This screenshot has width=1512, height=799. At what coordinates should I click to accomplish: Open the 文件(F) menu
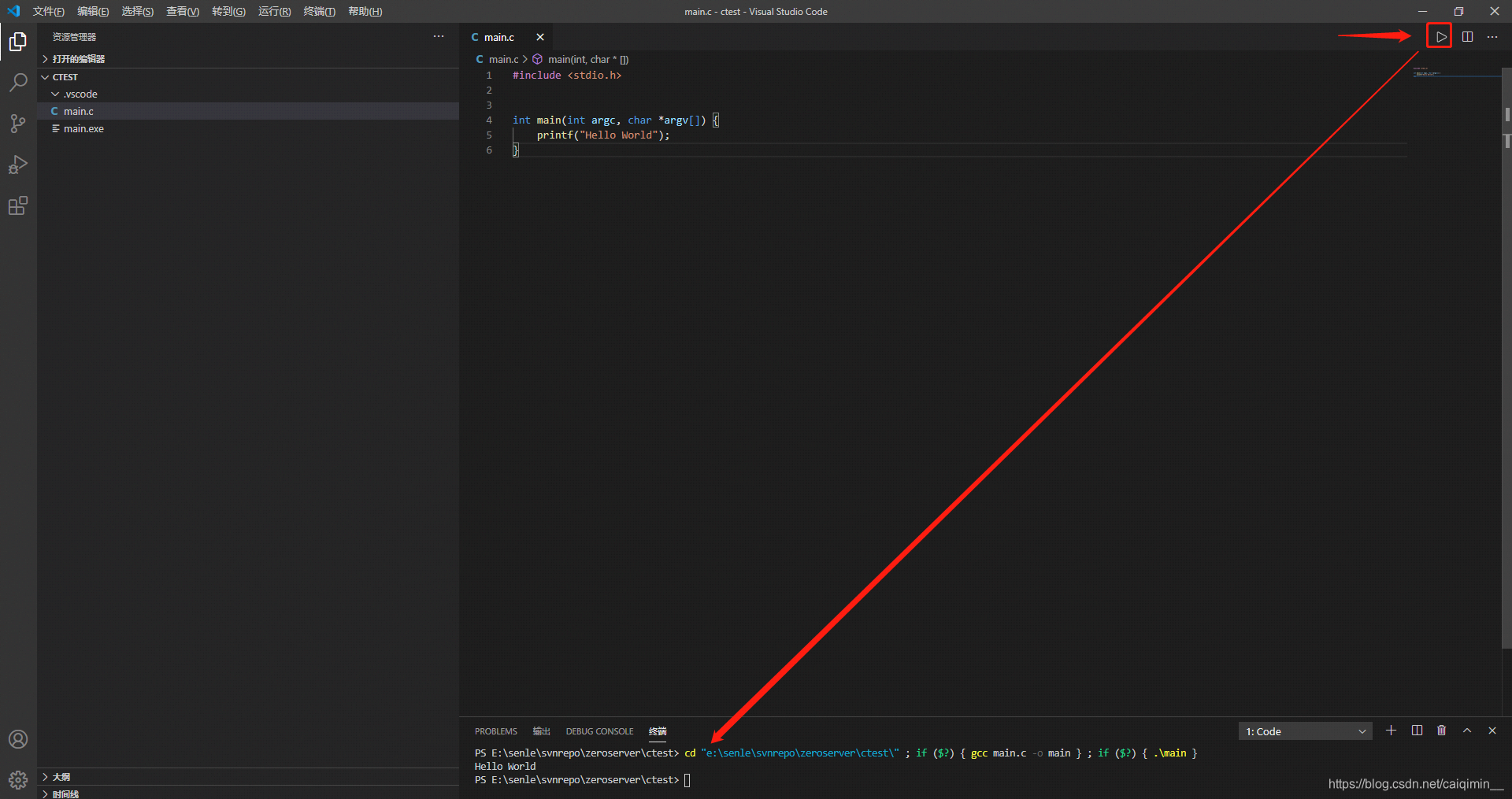point(49,11)
